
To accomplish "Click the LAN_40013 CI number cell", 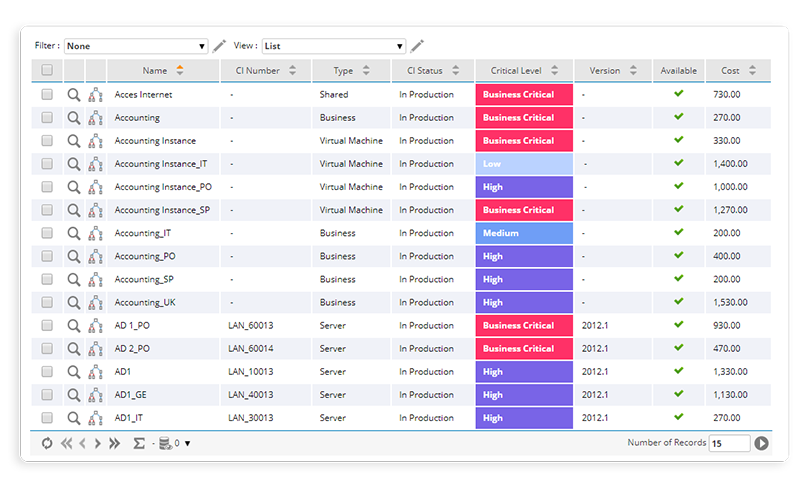I will click(251, 395).
